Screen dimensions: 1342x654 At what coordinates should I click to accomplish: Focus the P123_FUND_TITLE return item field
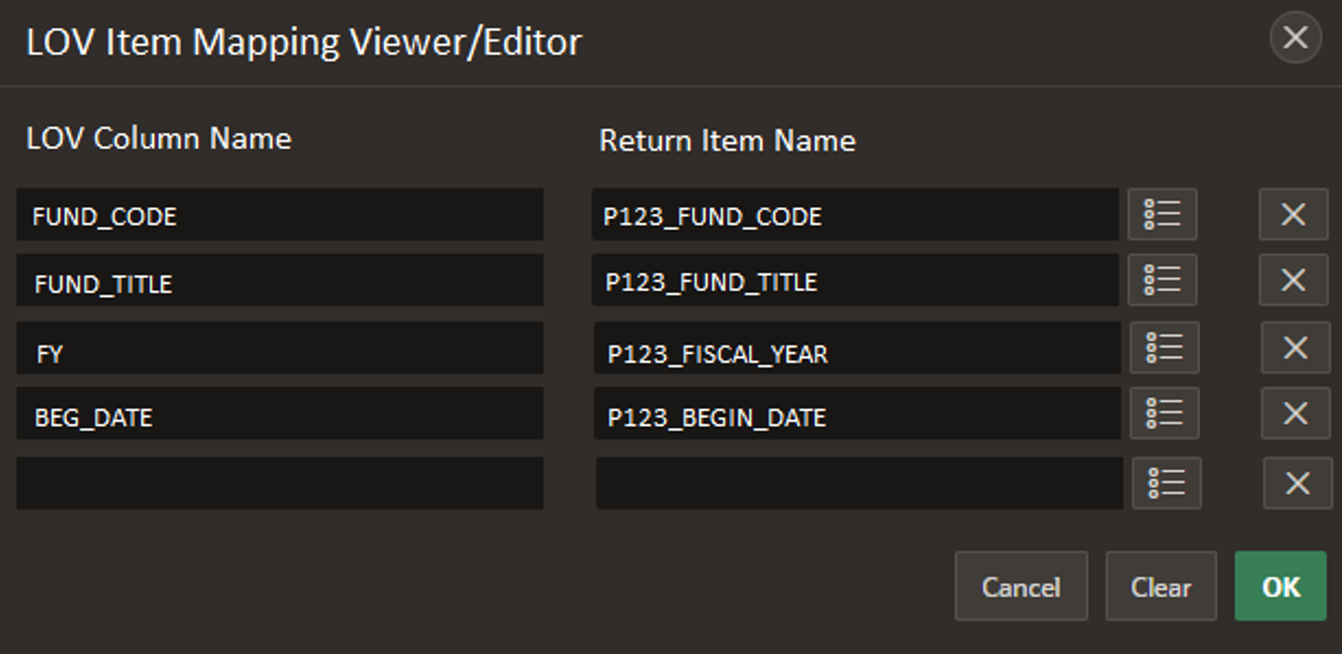[855, 279]
